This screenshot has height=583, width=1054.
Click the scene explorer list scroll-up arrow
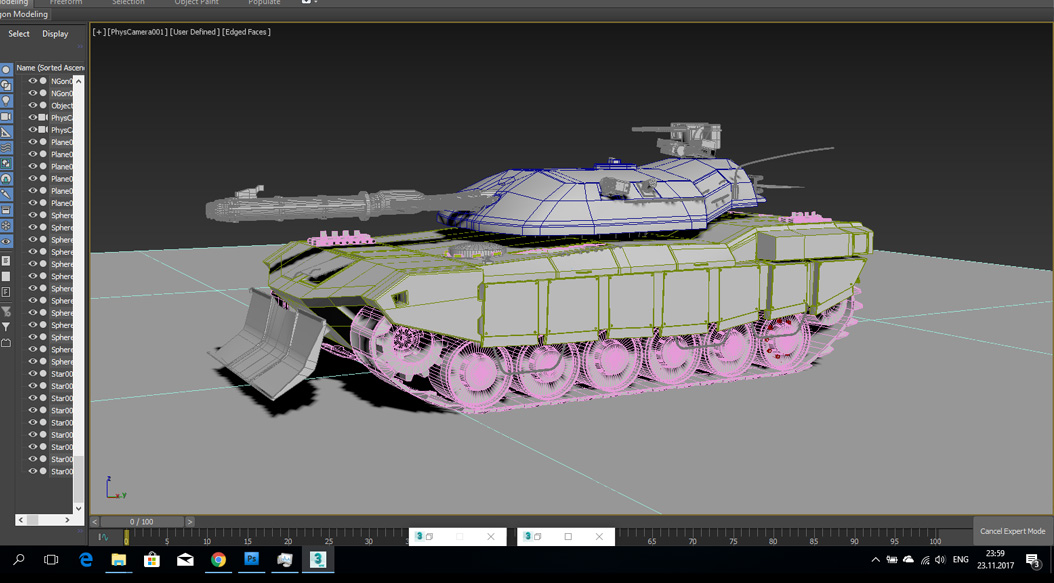(x=78, y=81)
